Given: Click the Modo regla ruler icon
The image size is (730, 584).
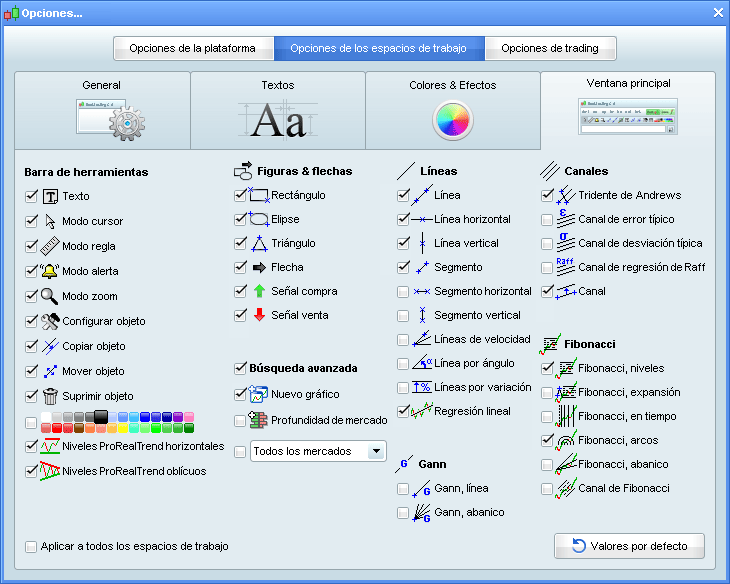Looking at the screenshot, I should [50, 246].
